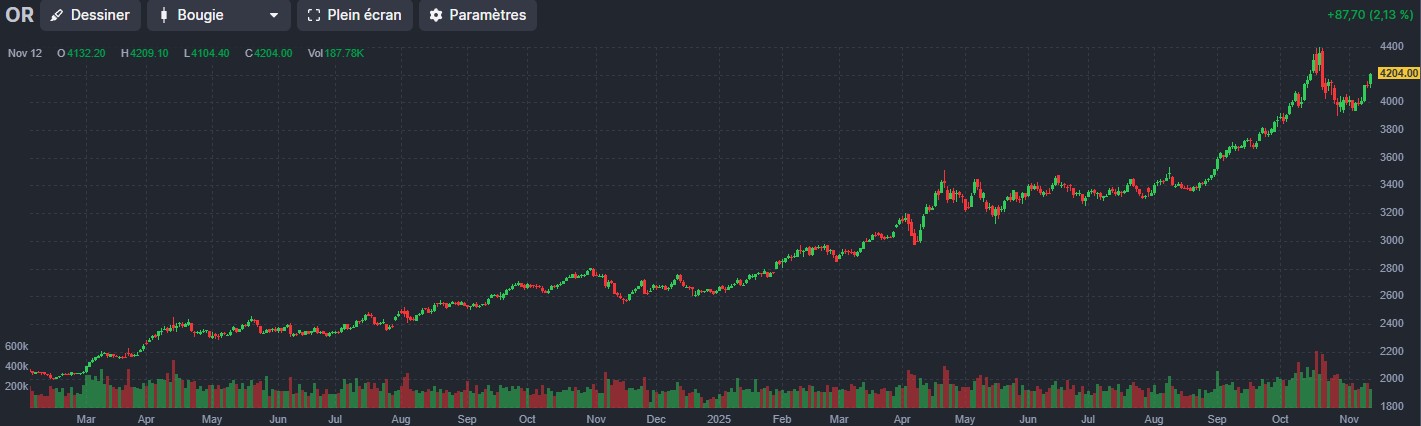Click the 600k volume scale label
Image resolution: width=1421 pixels, height=426 pixels.
16,346
